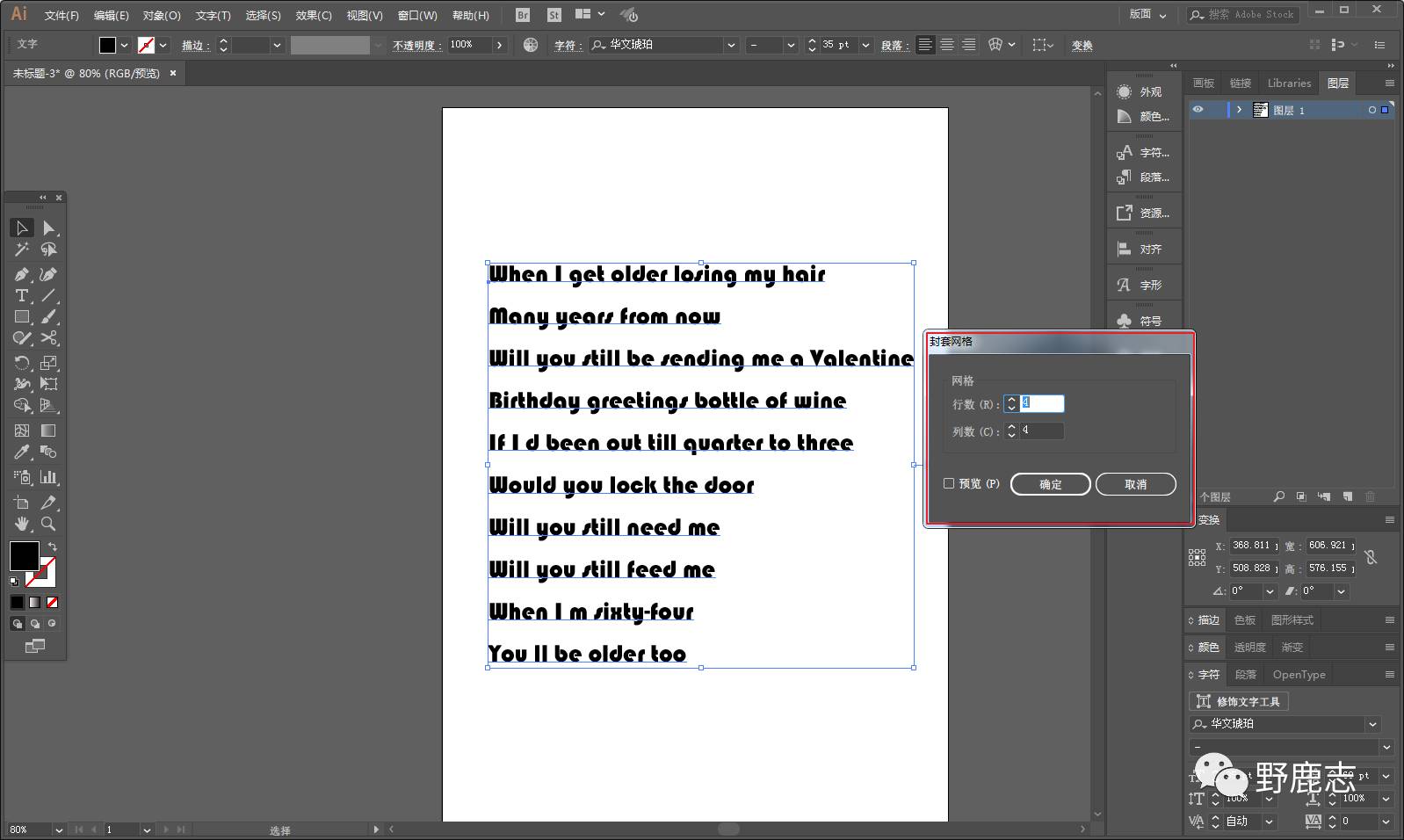Viewport: 1404px width, 840px height.
Task: Open the opacity 100% dropdown arrow
Action: pos(499,45)
